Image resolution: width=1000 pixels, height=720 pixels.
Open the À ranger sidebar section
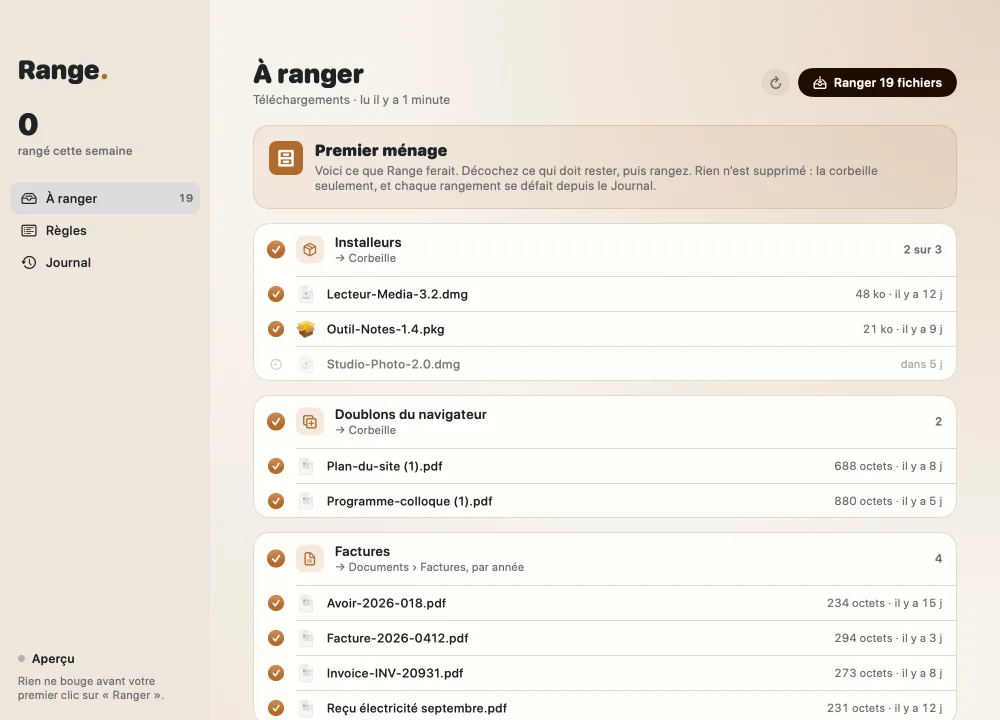[105, 198]
